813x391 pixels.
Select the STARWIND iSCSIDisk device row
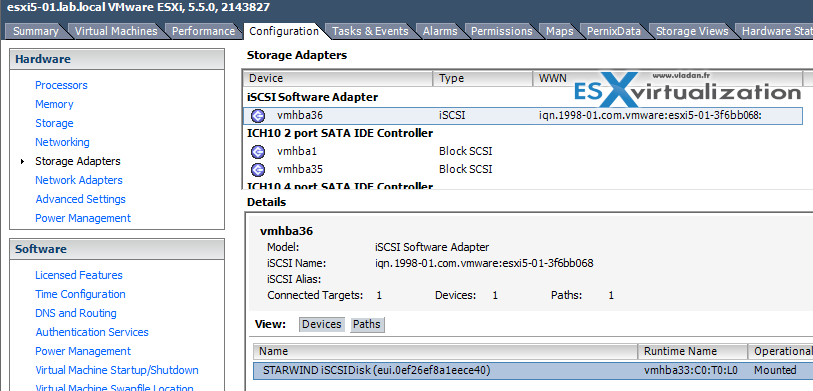pyautogui.click(x=534, y=370)
